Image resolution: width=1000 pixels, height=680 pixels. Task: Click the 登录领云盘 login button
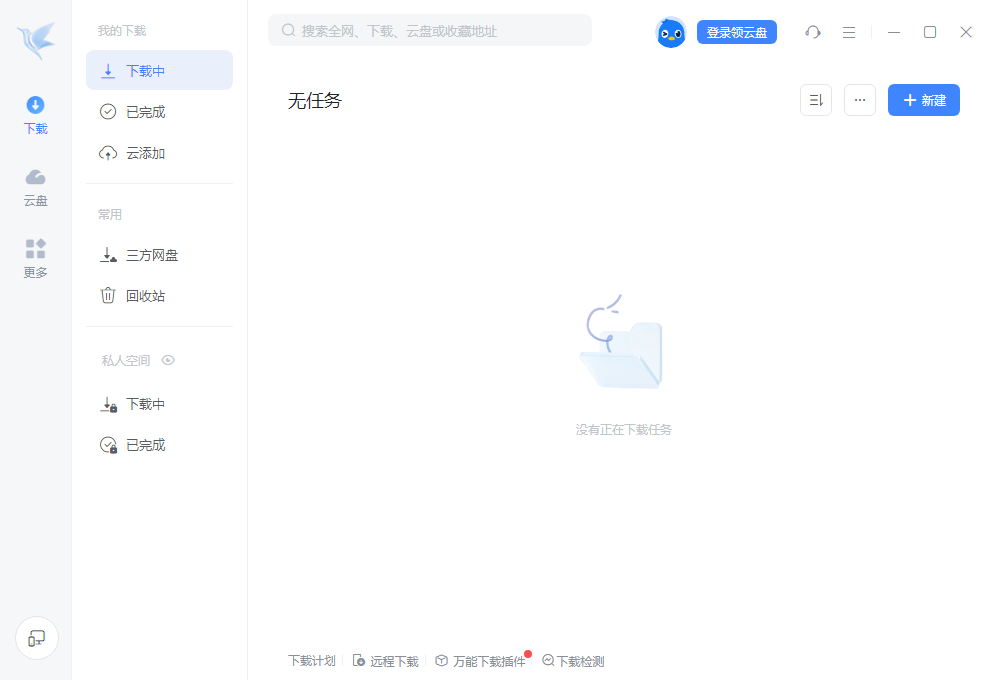coord(737,32)
